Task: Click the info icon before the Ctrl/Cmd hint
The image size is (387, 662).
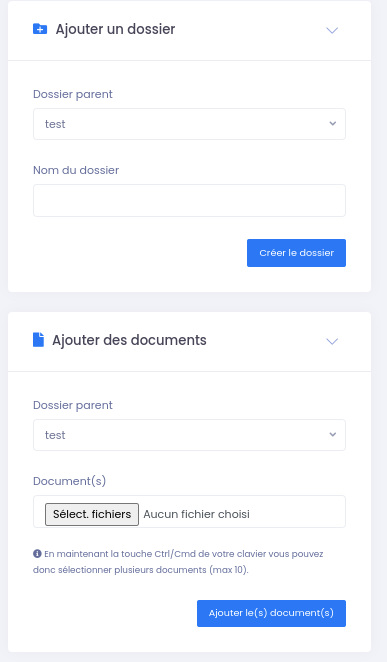Action: coord(37,553)
